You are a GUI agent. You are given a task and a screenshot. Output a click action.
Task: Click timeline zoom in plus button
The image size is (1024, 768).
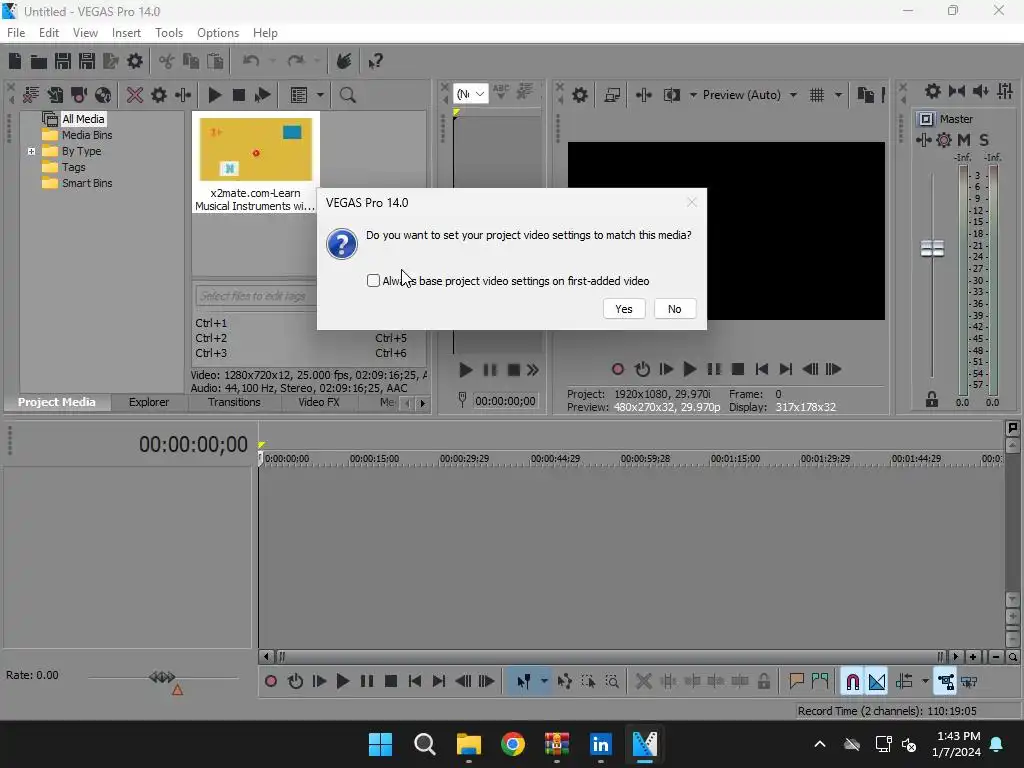tap(973, 657)
